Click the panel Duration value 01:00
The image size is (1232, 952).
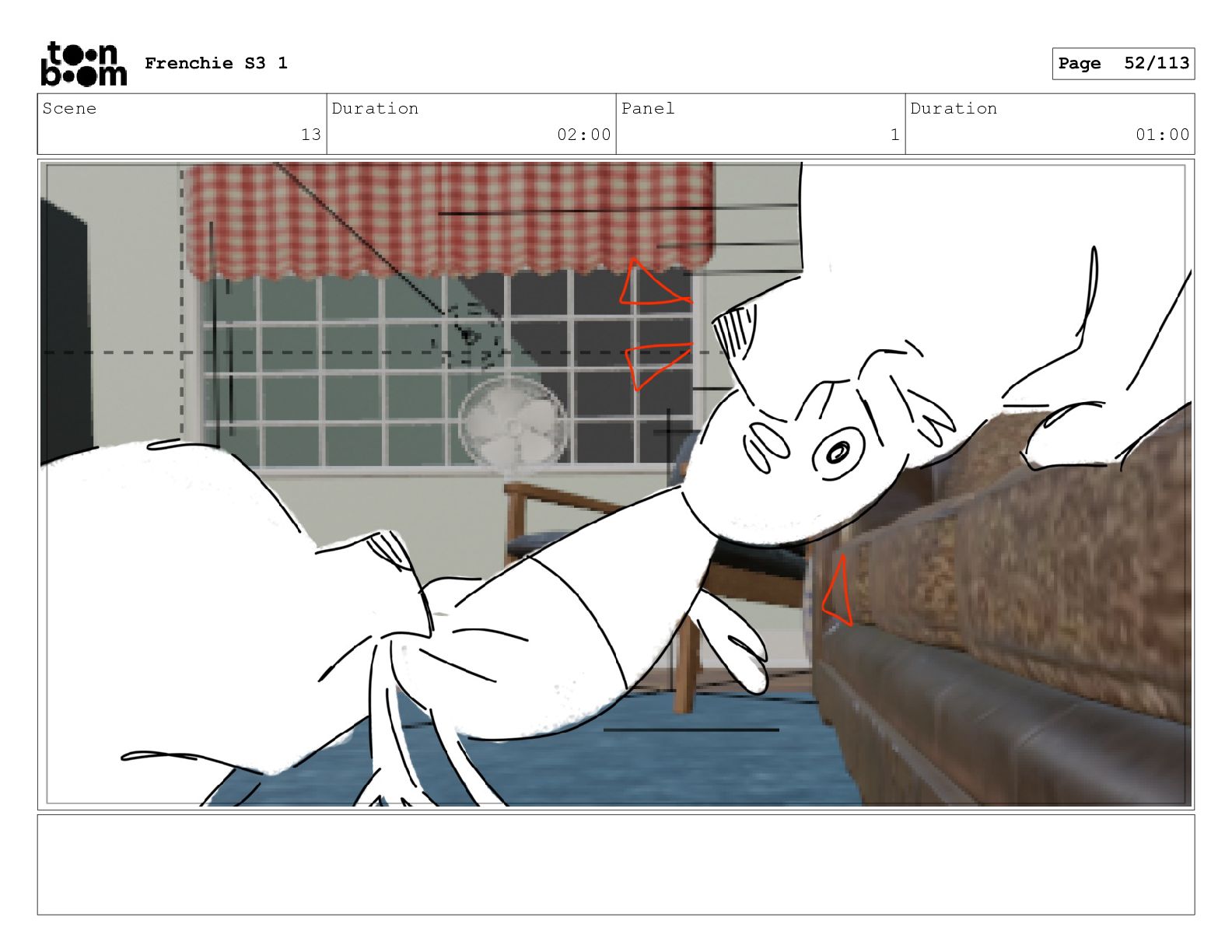1162,135
